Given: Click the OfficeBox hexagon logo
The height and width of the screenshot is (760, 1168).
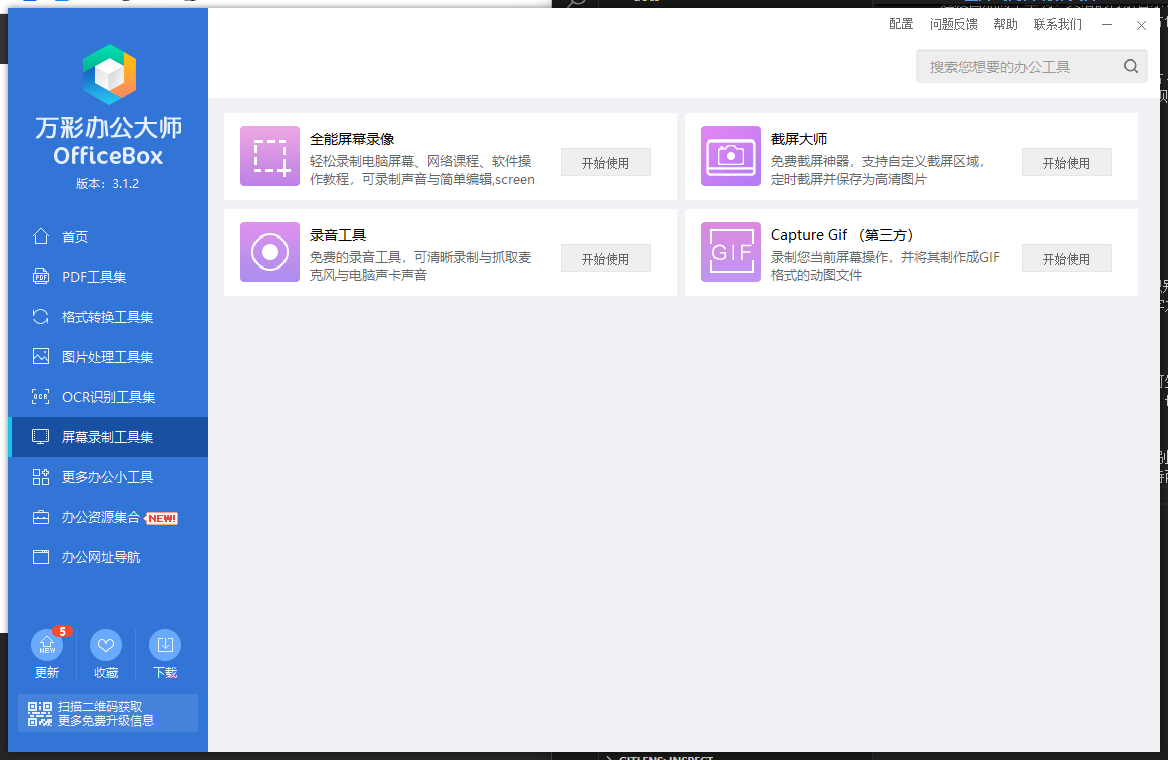Looking at the screenshot, I should pos(110,75).
